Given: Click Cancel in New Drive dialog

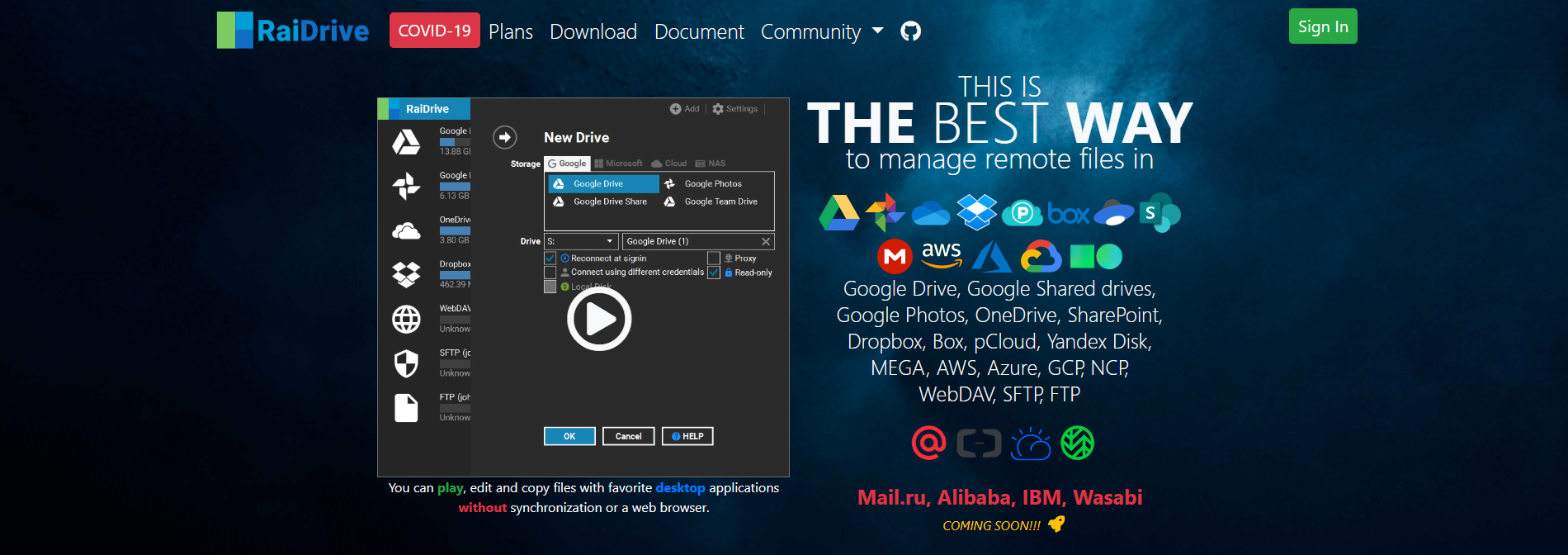Looking at the screenshot, I should 628,436.
